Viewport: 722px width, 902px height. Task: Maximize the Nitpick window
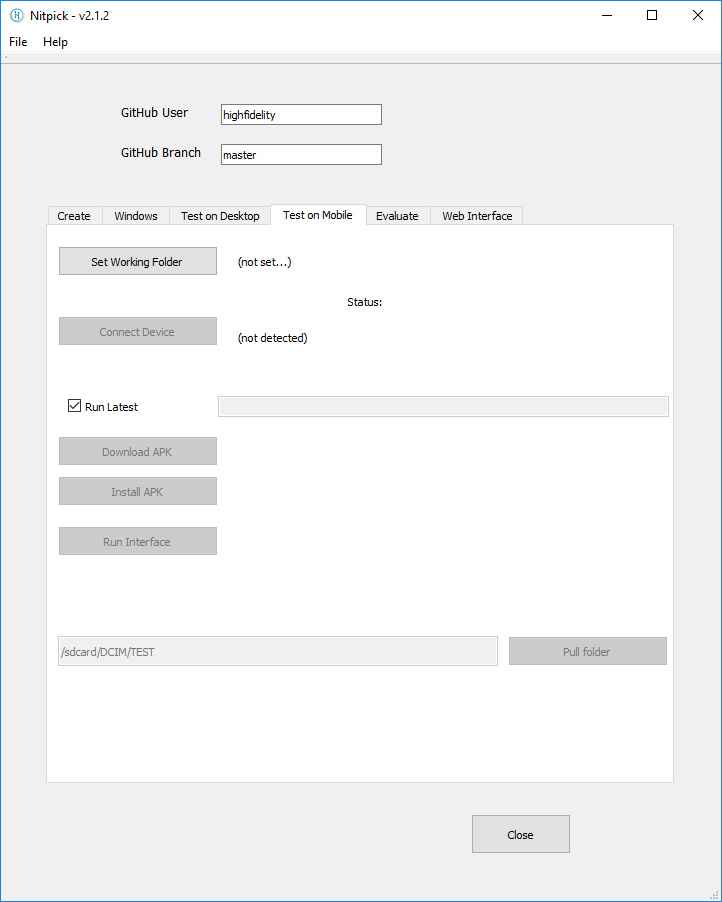652,16
